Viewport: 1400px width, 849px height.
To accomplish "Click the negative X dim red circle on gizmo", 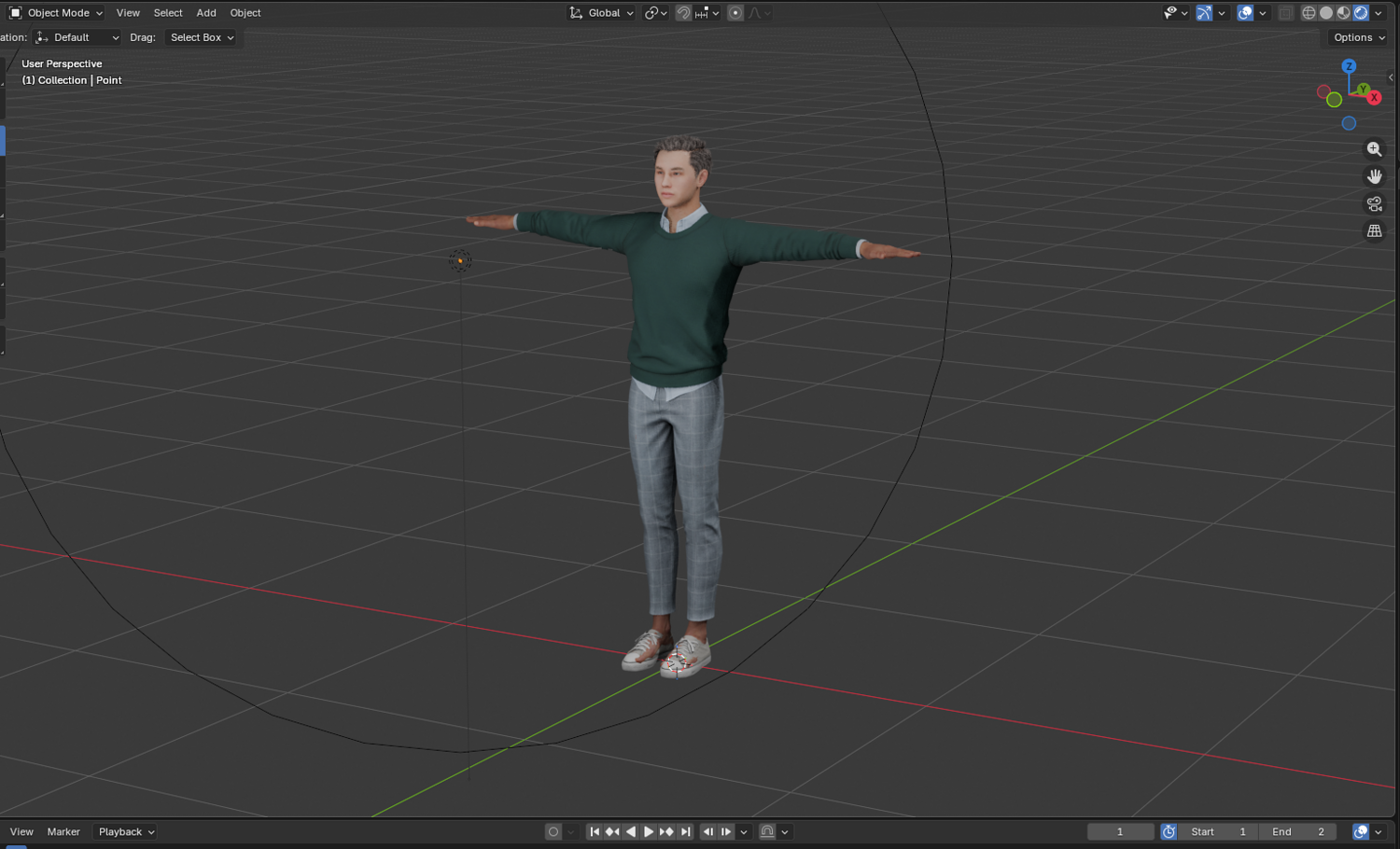I will (x=1323, y=91).
